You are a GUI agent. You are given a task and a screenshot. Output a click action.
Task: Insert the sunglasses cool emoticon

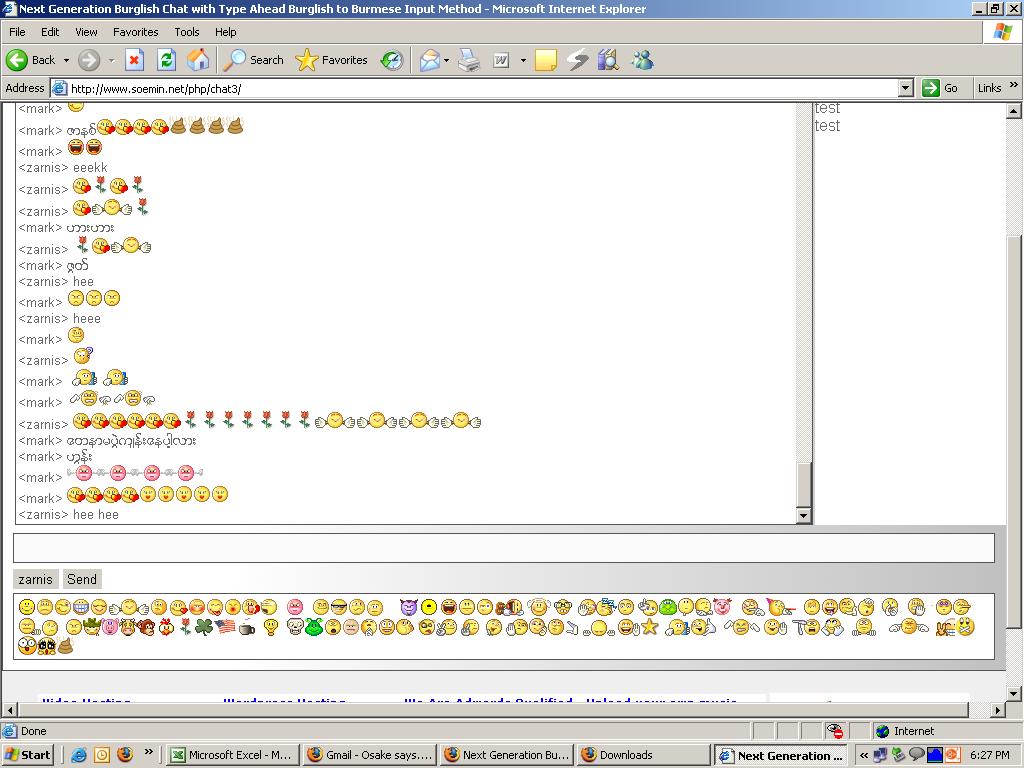click(339, 607)
